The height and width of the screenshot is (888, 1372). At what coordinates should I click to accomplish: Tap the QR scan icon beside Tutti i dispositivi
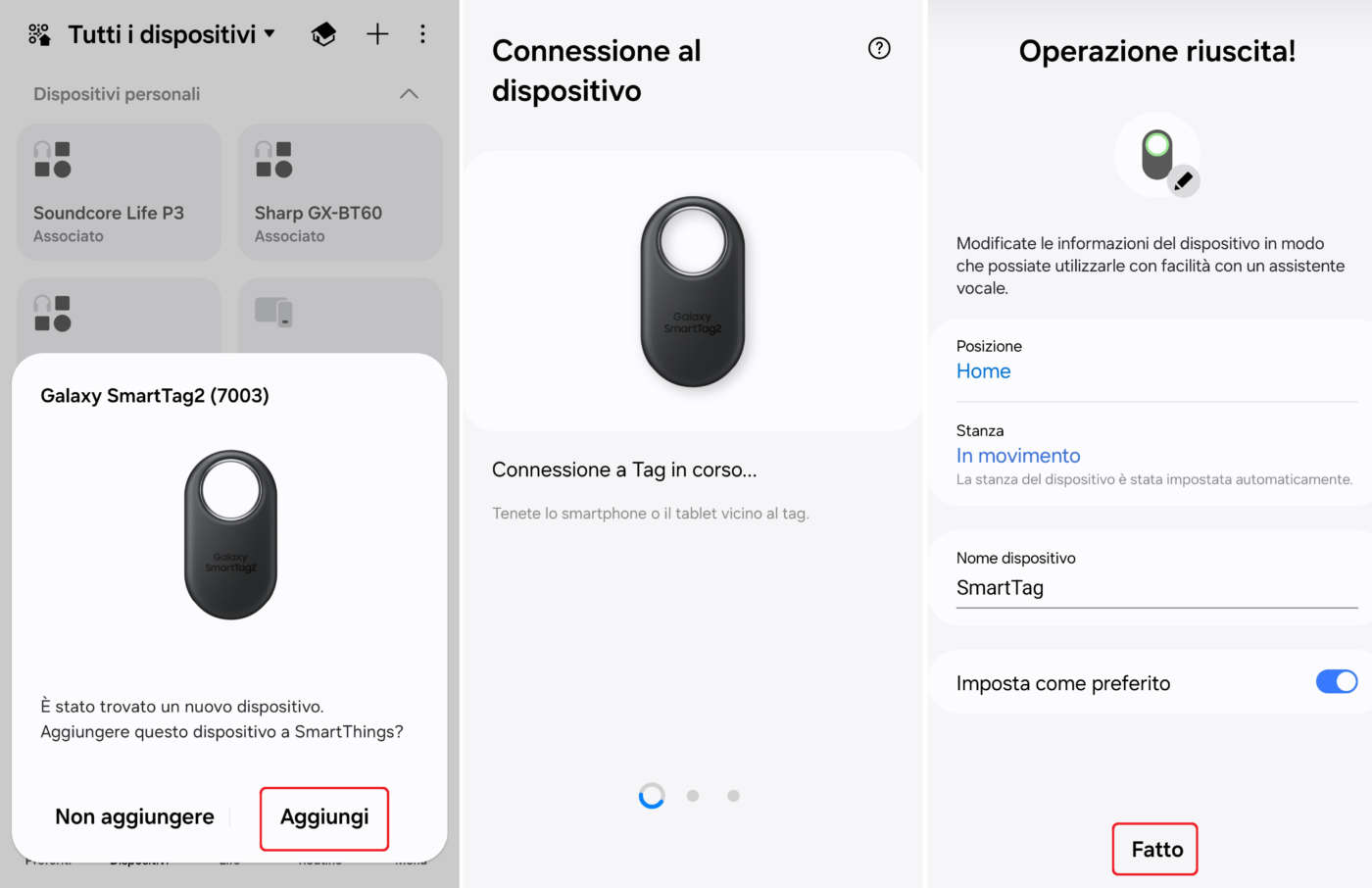click(39, 35)
